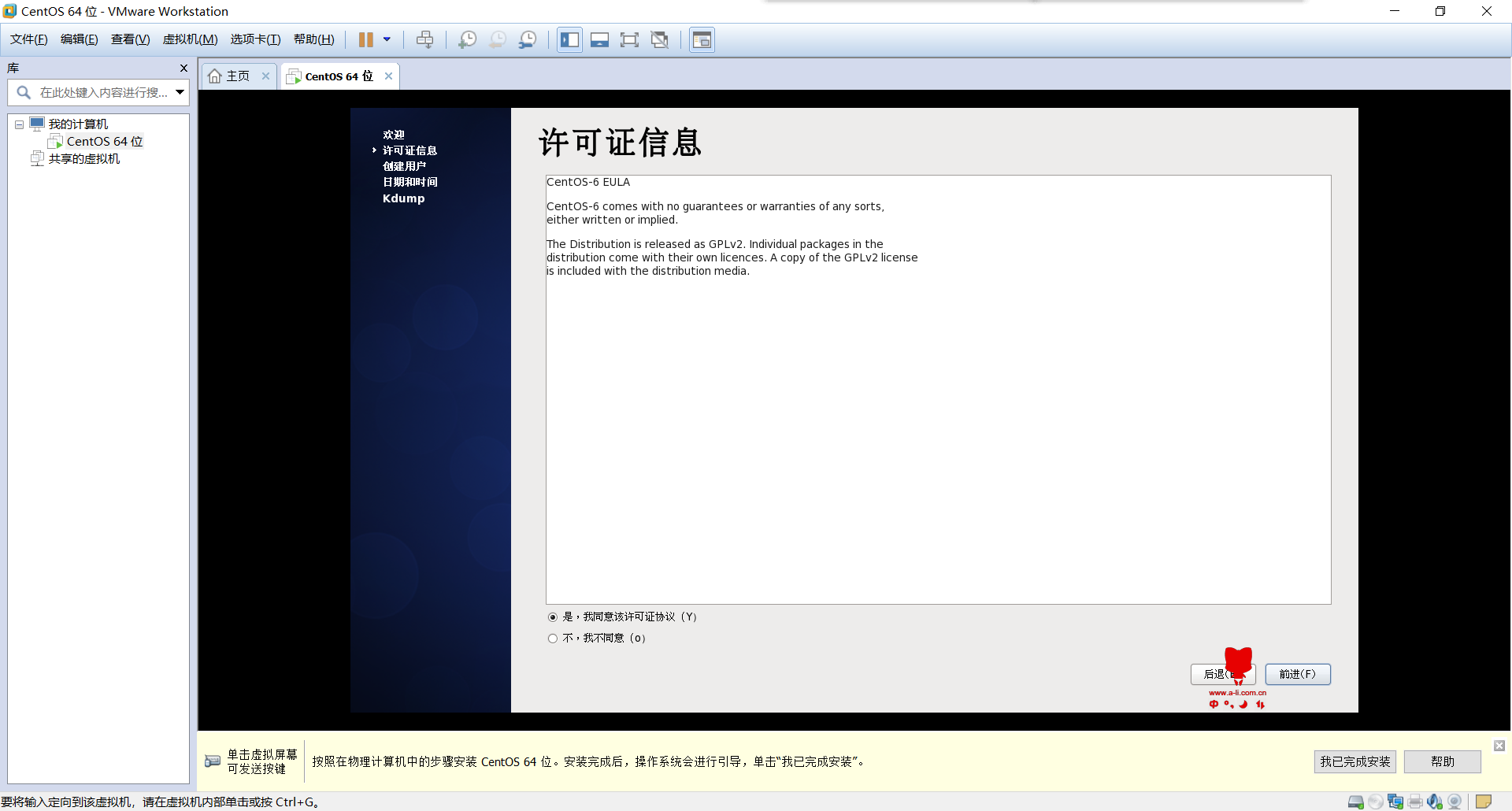
Task: Send Ctrl+Alt+Del to the virtual machine
Action: 424,39
